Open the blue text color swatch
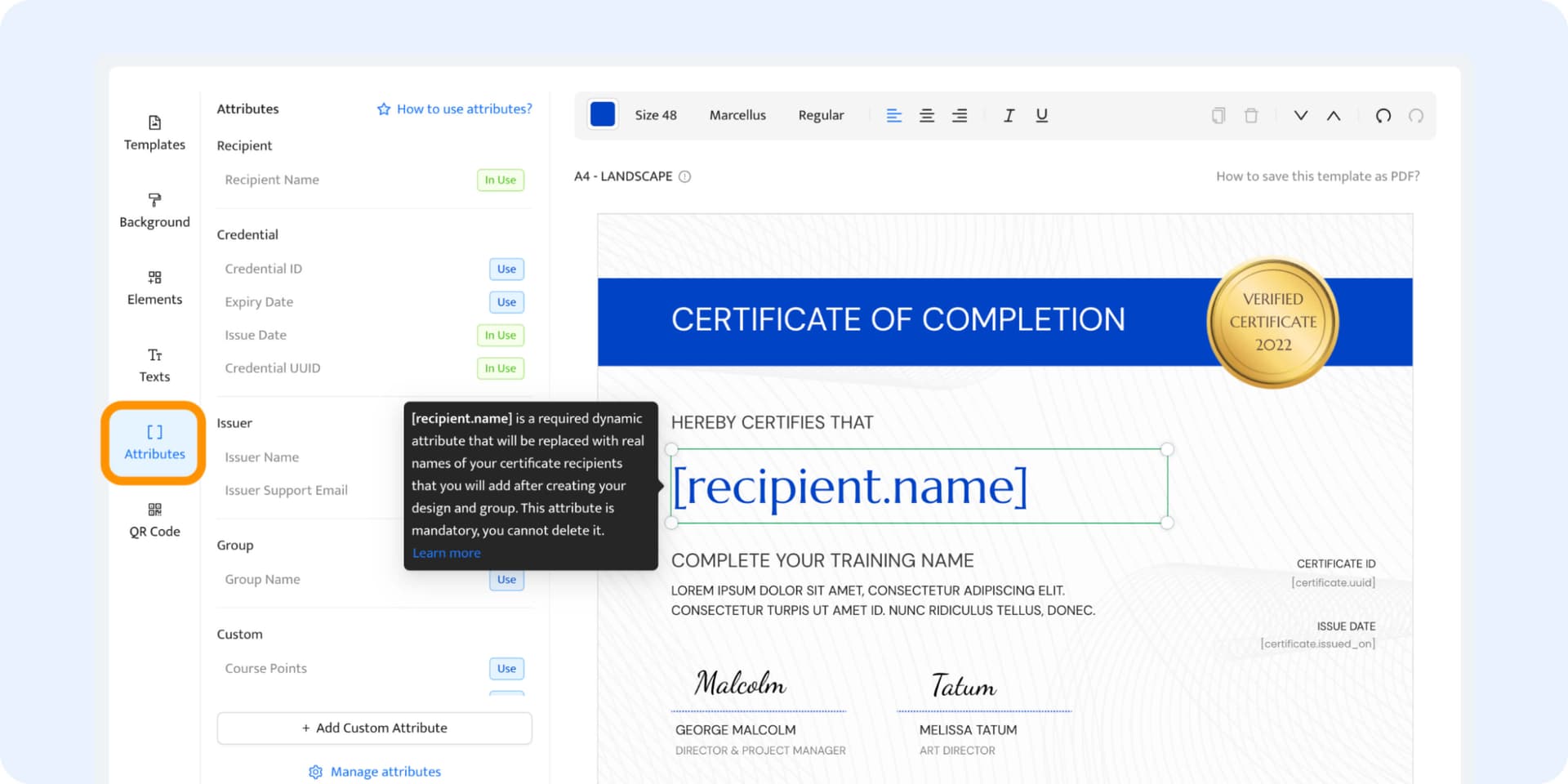Viewport: 1568px width, 784px height. (x=603, y=115)
